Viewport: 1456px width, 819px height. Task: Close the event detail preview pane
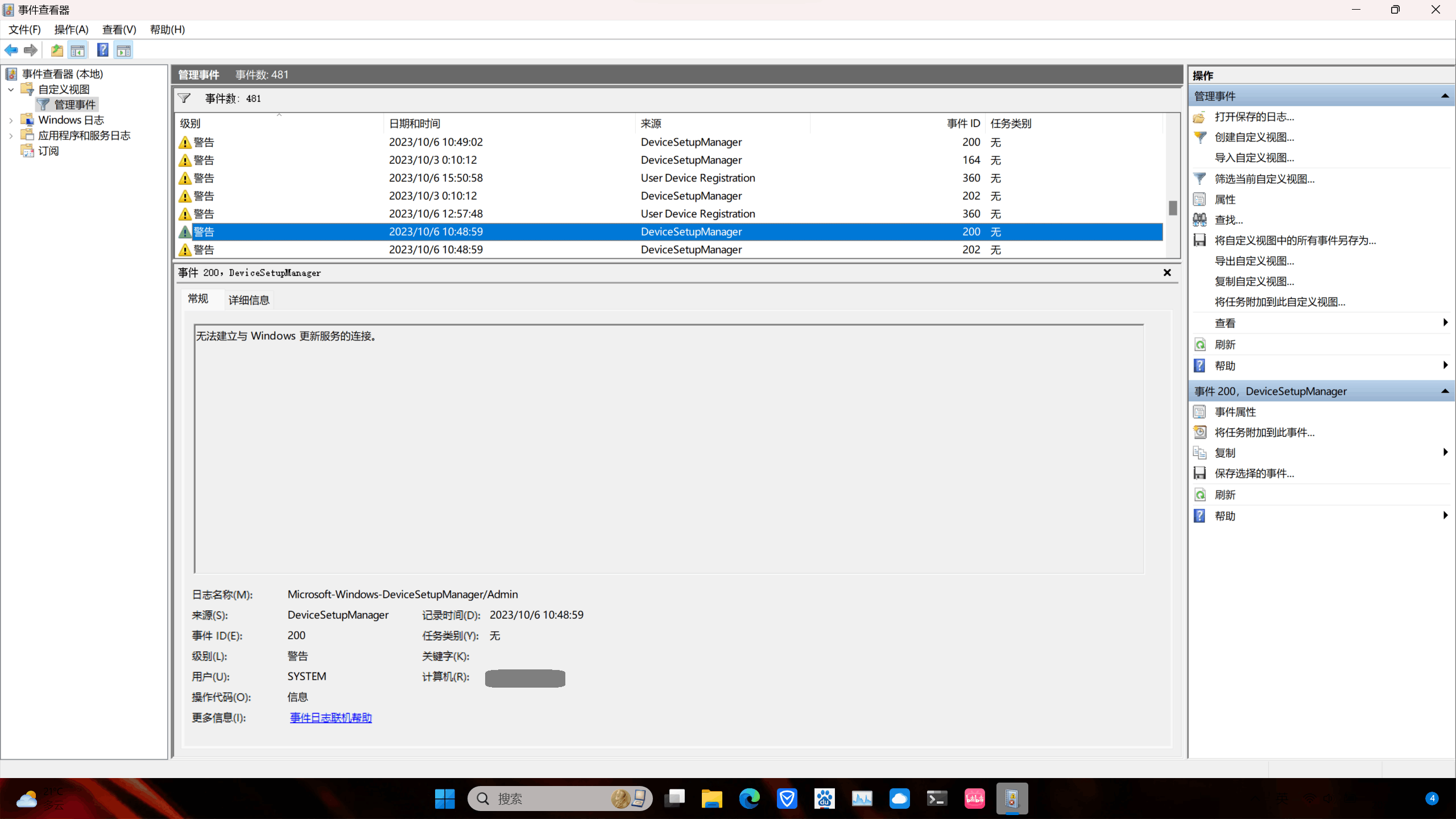pos(1167,272)
